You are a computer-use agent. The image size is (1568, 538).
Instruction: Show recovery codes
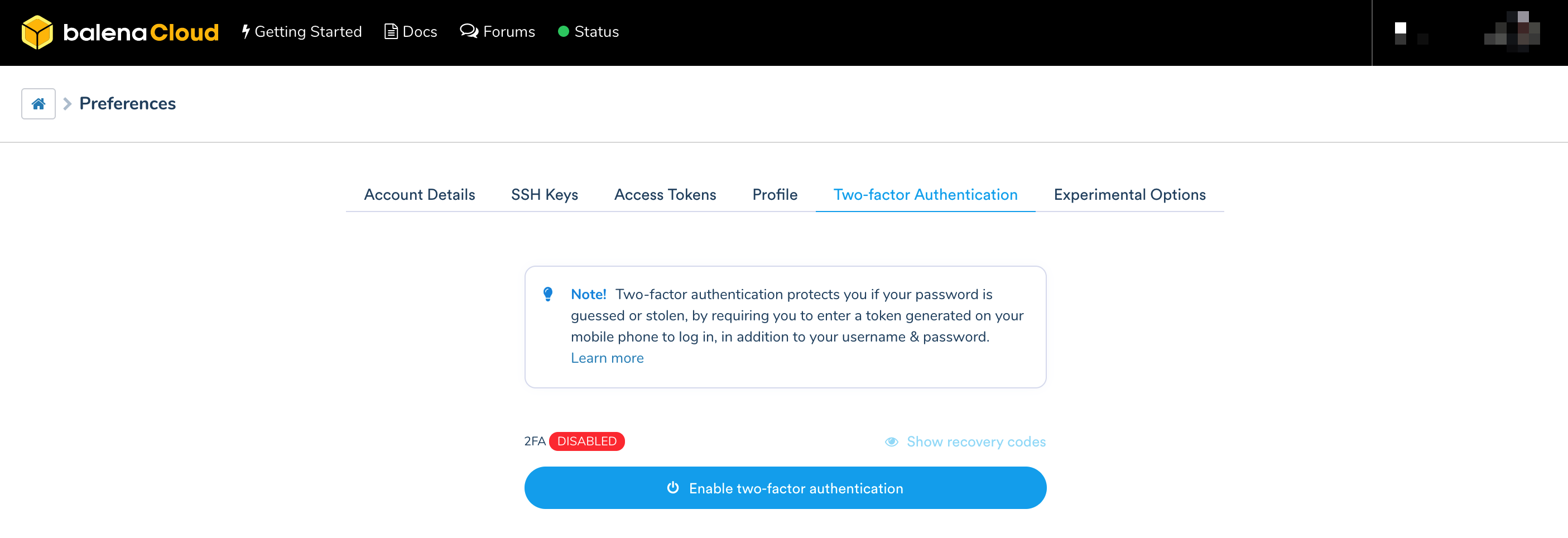coord(975,441)
